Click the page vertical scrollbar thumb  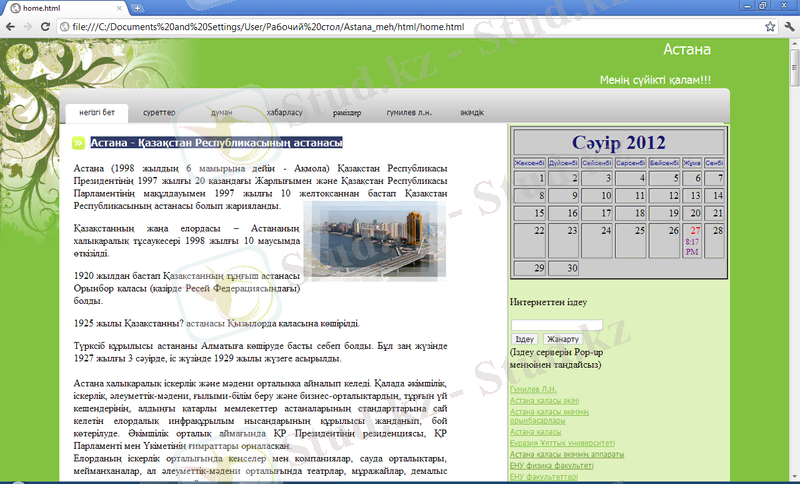(x=795, y=68)
